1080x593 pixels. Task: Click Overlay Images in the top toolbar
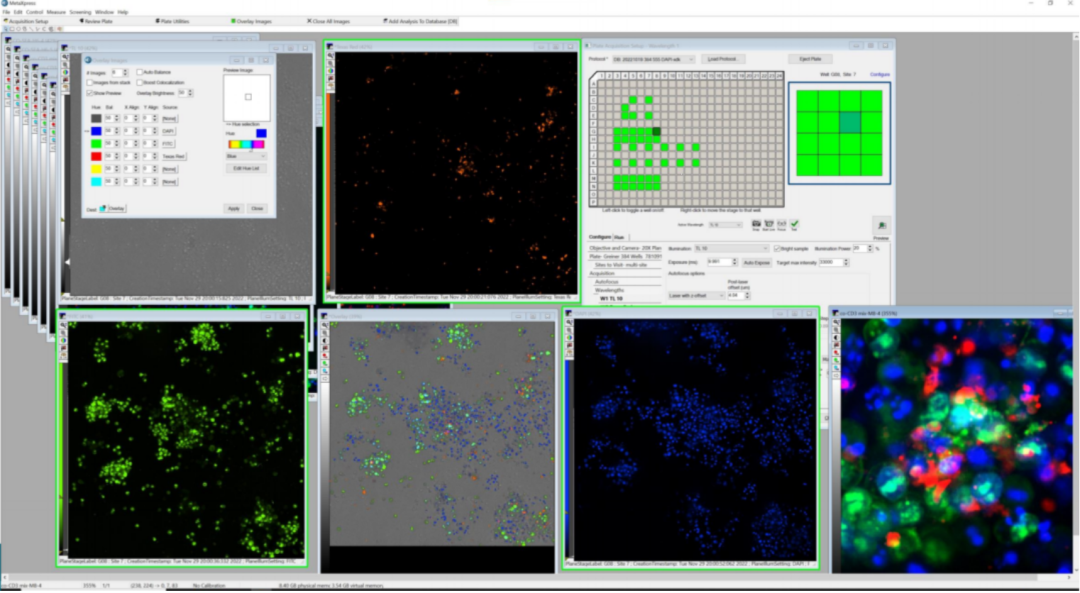[x=251, y=20]
